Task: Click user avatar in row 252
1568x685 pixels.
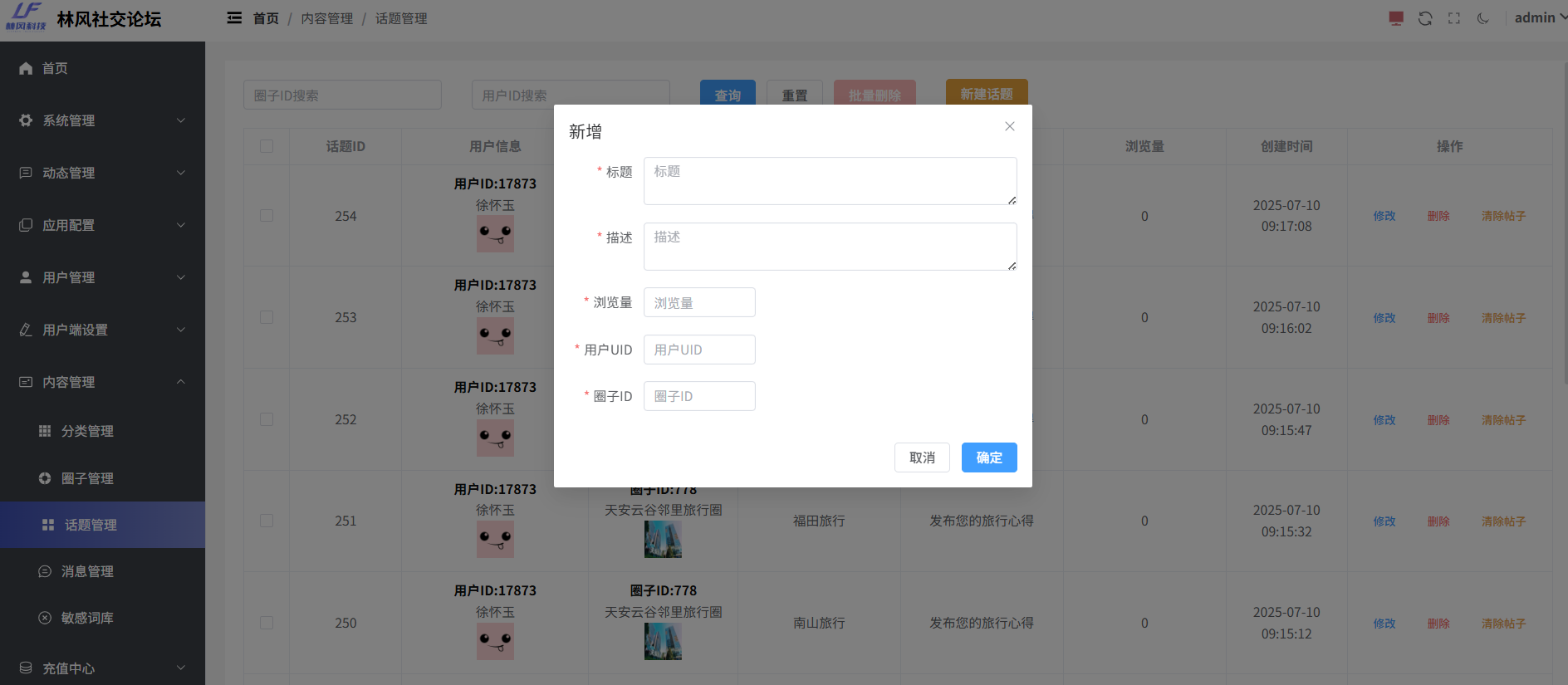Action: click(495, 438)
